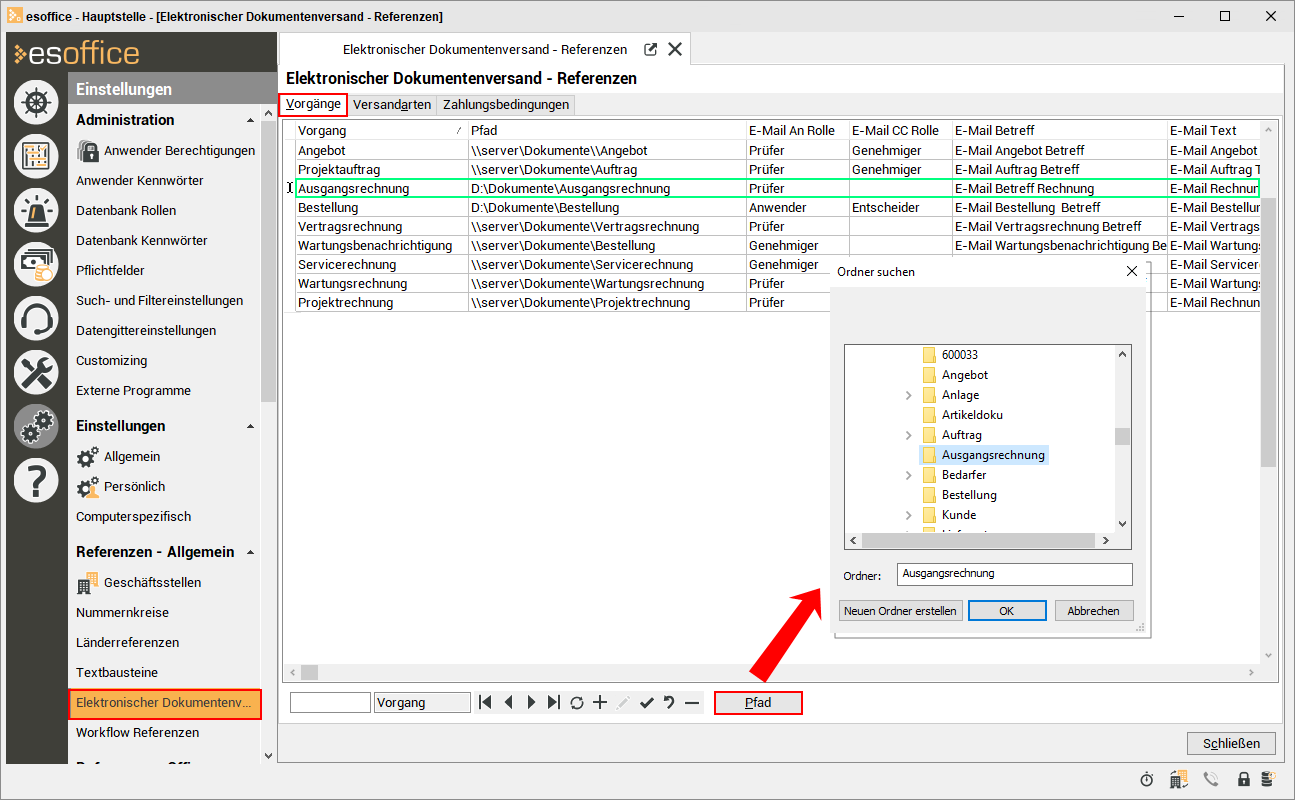Viewport: 1295px width, 811px height.
Task: Click the refresh icon in navigator bar
Action: pos(577,703)
